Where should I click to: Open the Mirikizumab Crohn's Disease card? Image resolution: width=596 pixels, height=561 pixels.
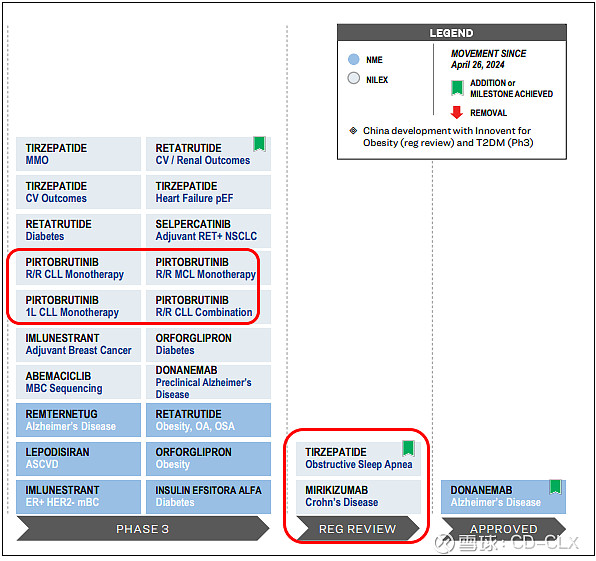358,496
